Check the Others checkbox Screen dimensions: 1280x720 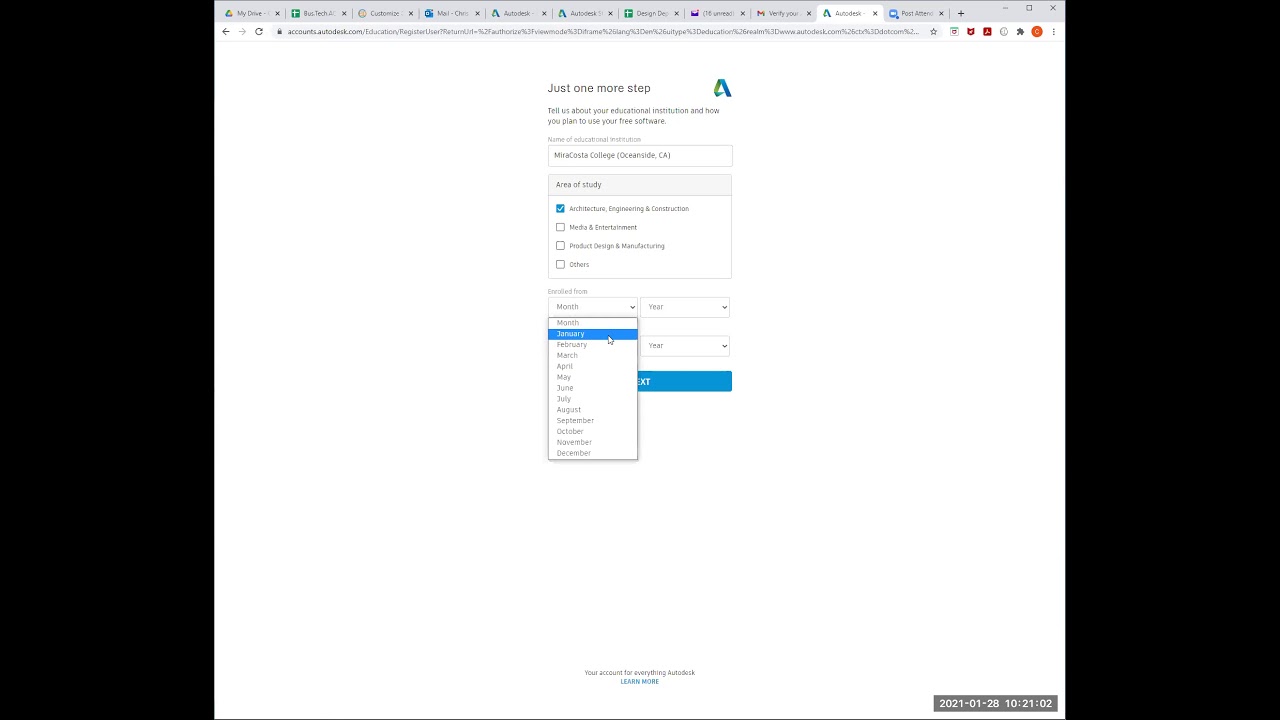[x=560, y=264]
